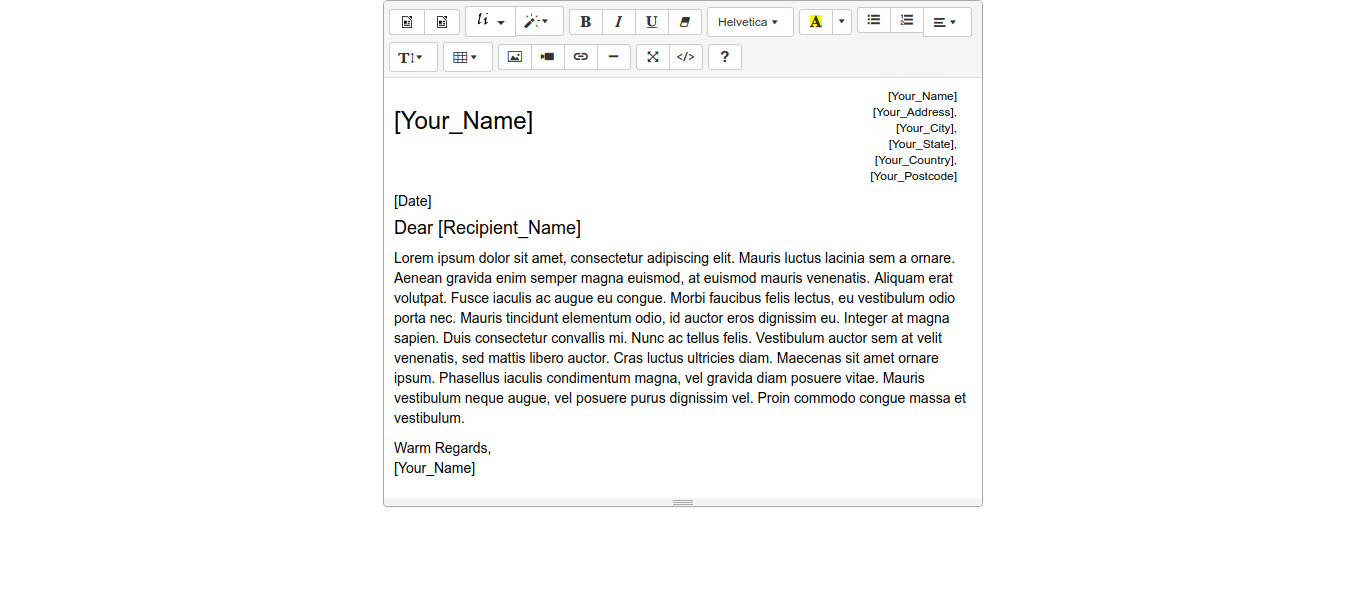Click the insert video icon

(548, 57)
